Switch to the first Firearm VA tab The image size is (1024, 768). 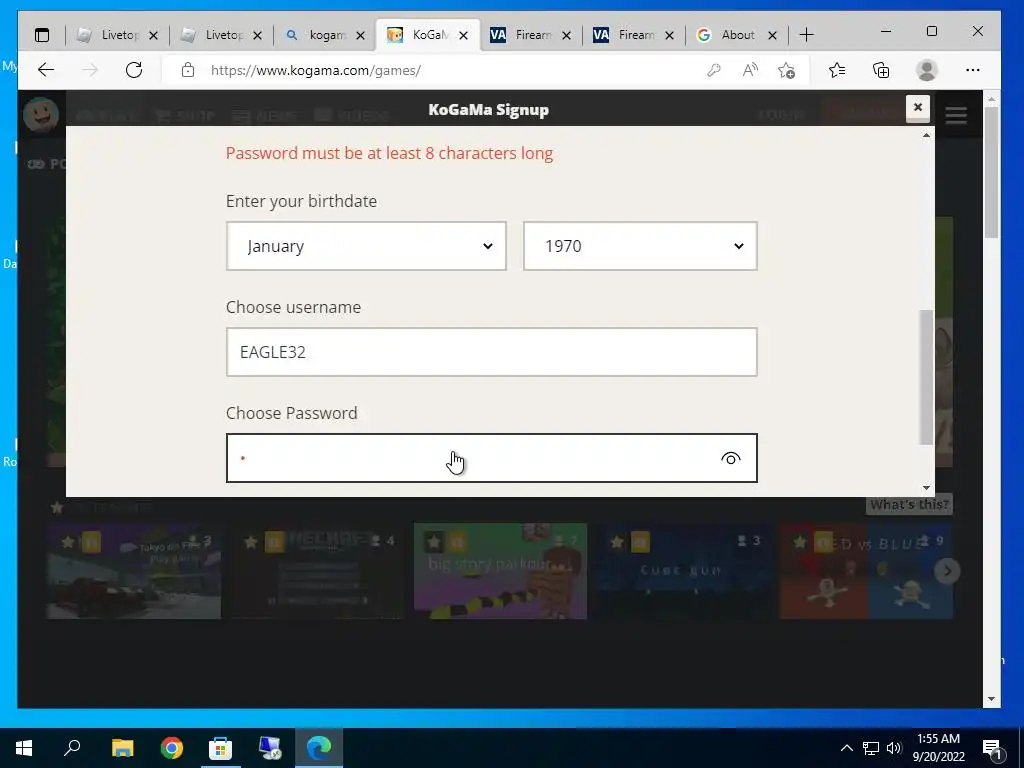click(x=531, y=35)
